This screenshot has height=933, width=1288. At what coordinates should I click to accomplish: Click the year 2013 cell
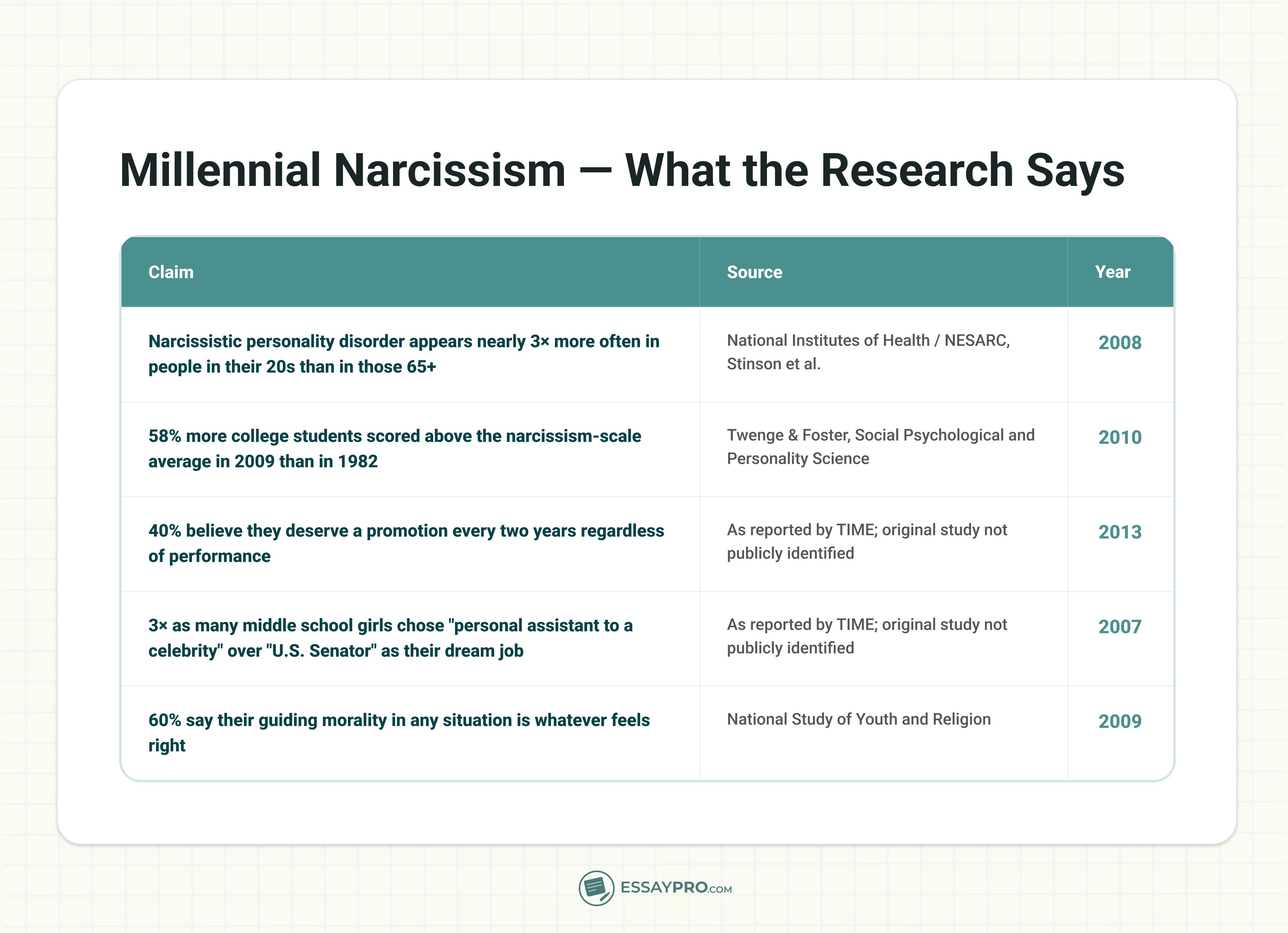pos(1119,532)
